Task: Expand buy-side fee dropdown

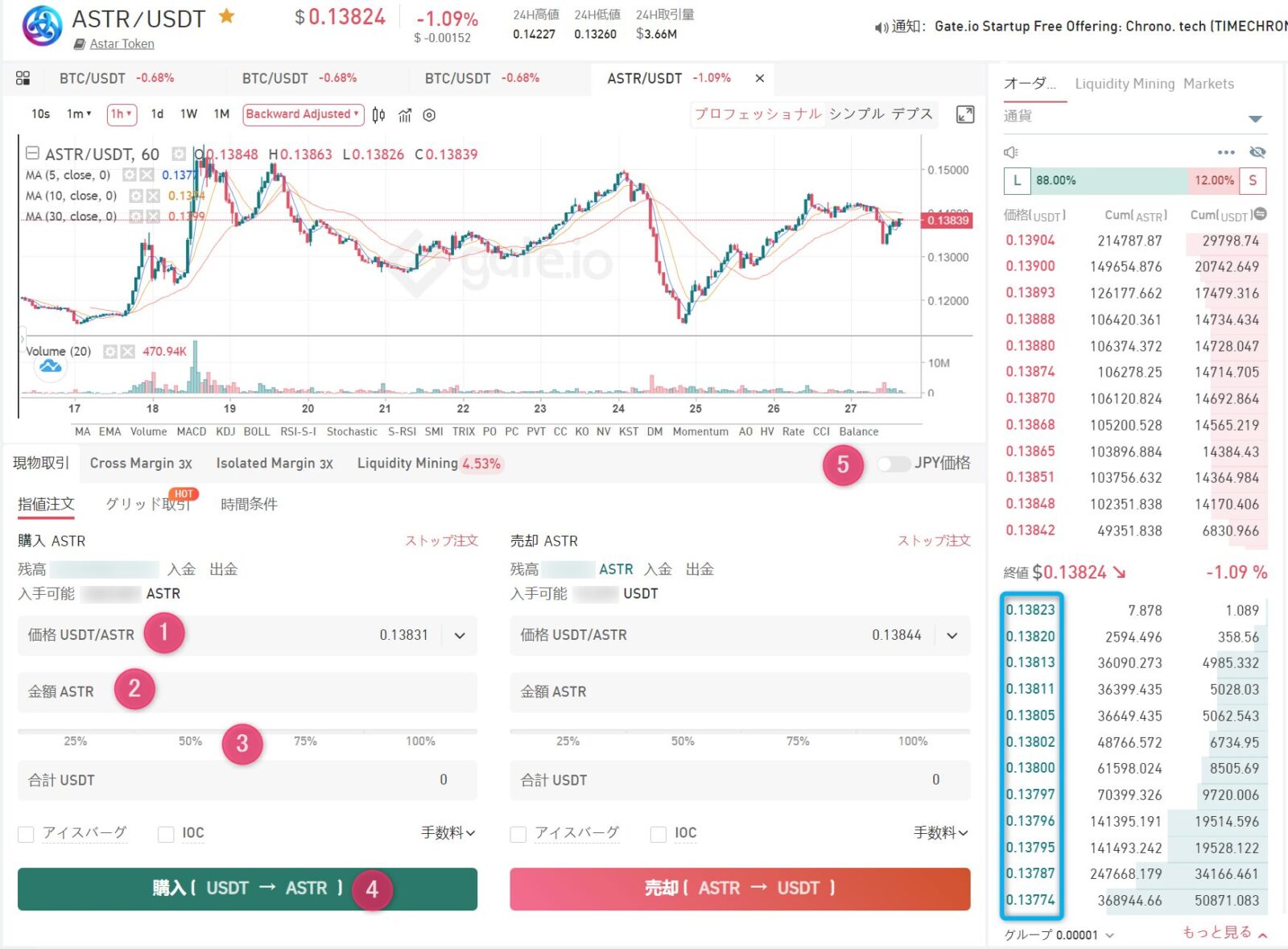Action: (448, 832)
